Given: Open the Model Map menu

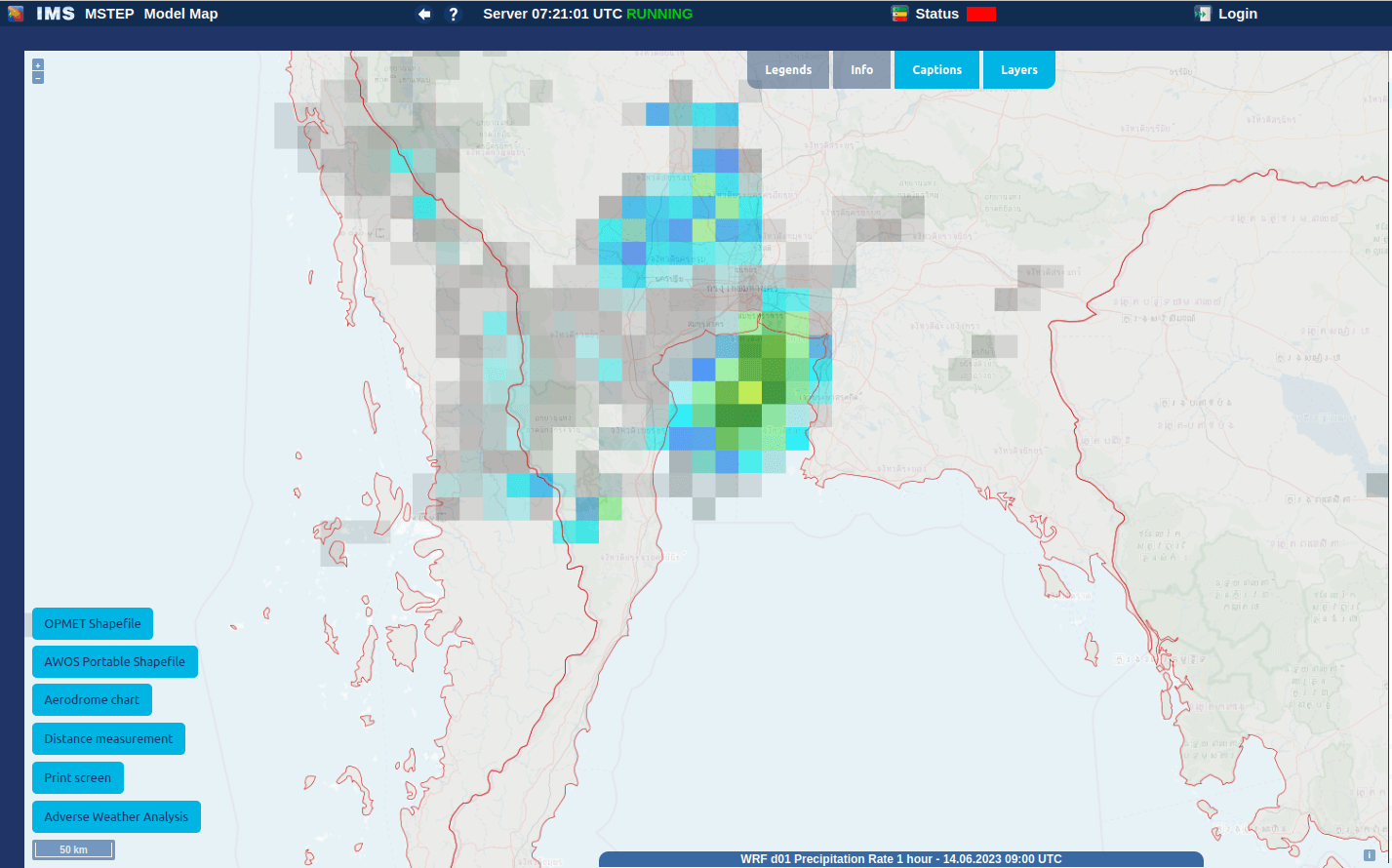Looking at the screenshot, I should coord(180,14).
